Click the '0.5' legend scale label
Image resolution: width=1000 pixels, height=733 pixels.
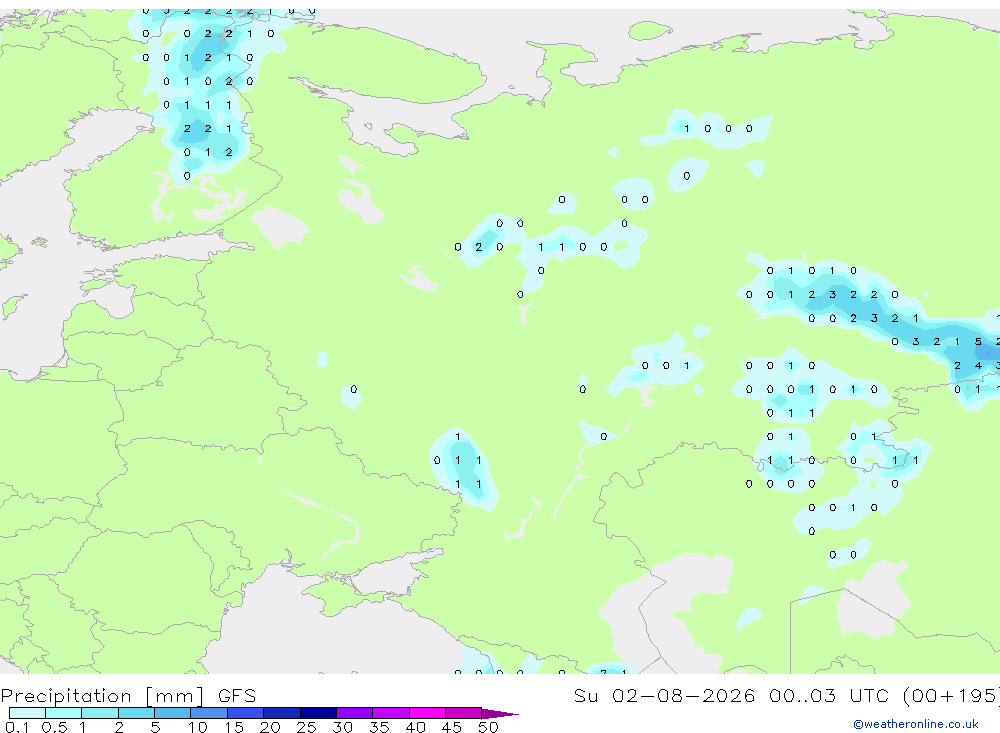click(x=54, y=727)
